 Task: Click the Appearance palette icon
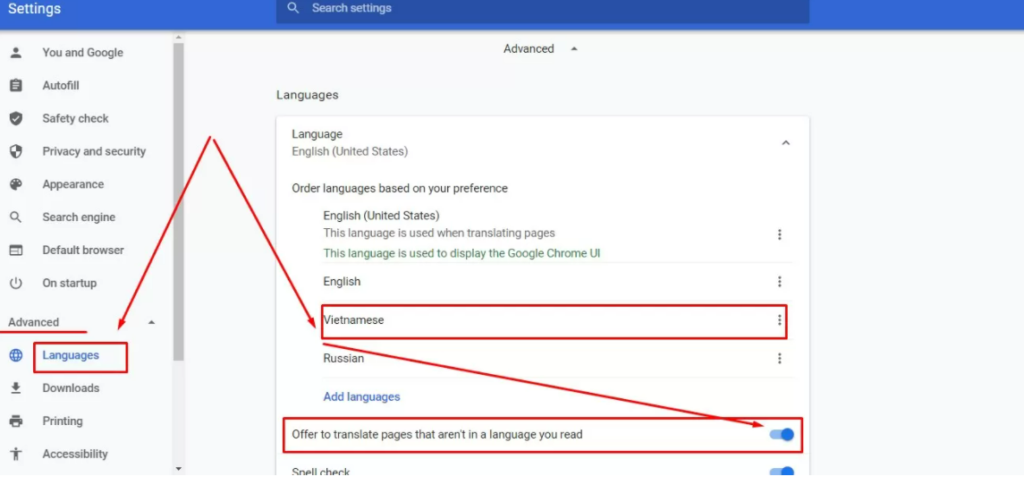pos(16,184)
